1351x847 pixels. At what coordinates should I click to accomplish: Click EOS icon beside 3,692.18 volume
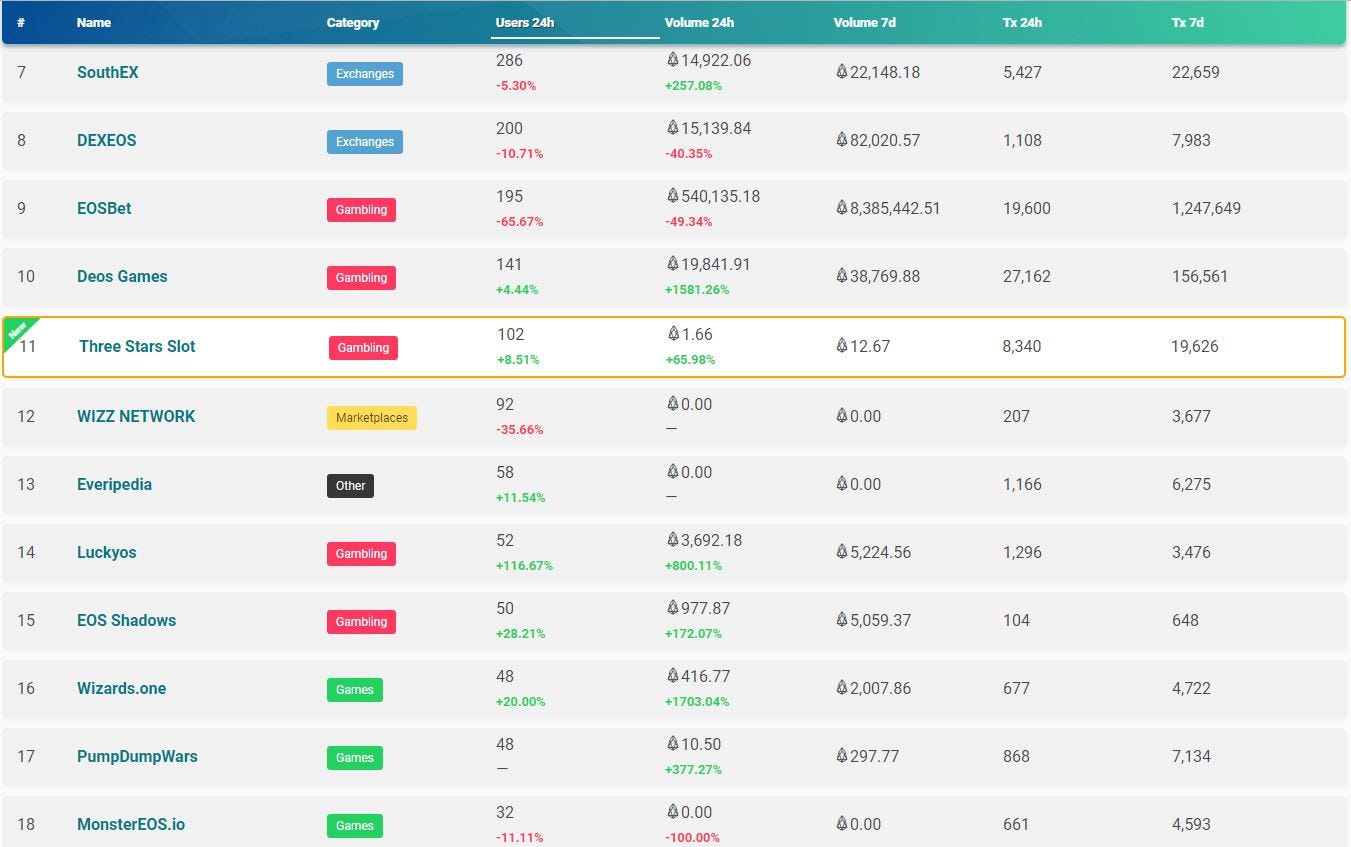672,540
